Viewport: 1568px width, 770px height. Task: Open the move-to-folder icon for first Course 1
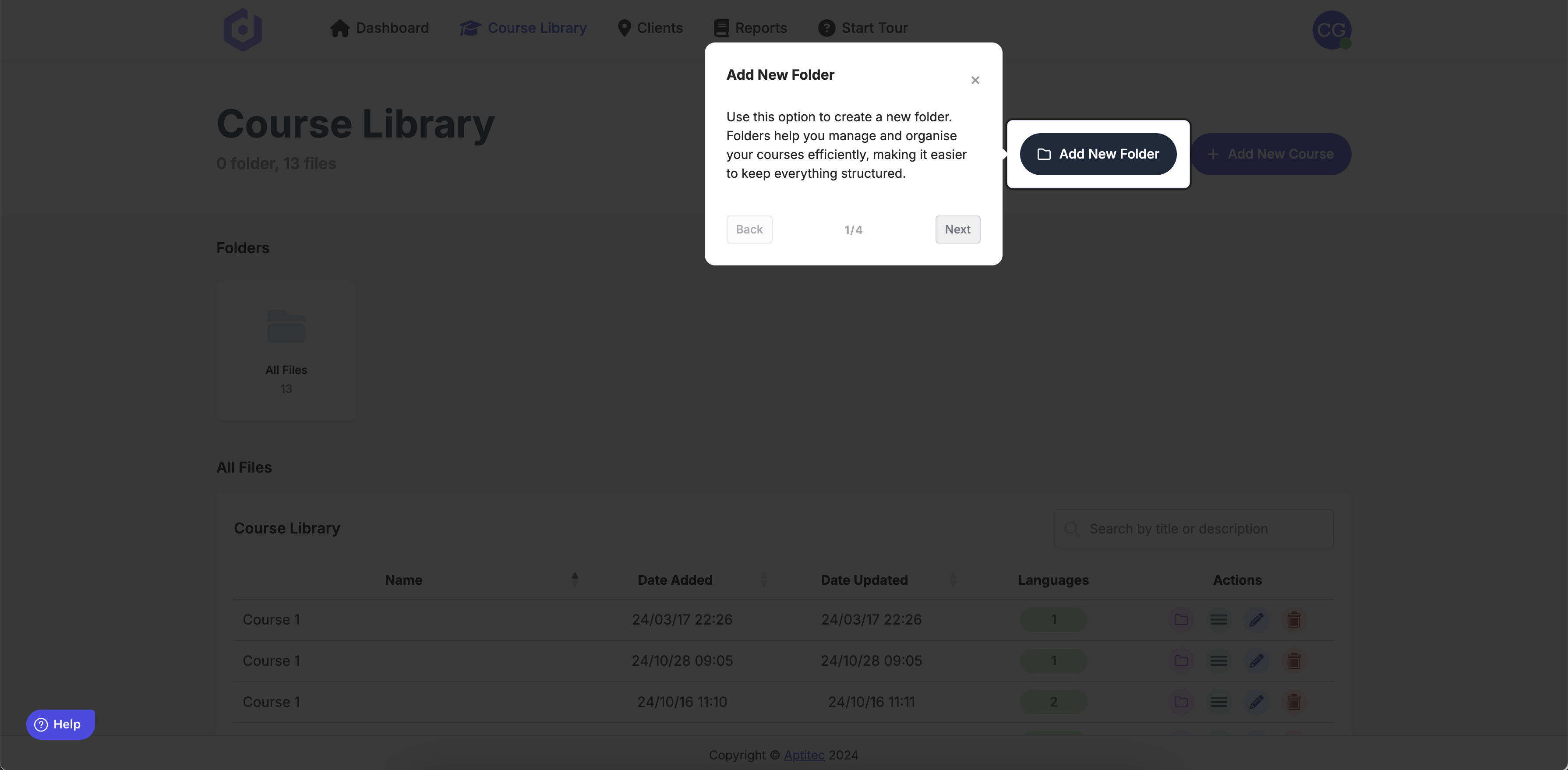point(1181,620)
